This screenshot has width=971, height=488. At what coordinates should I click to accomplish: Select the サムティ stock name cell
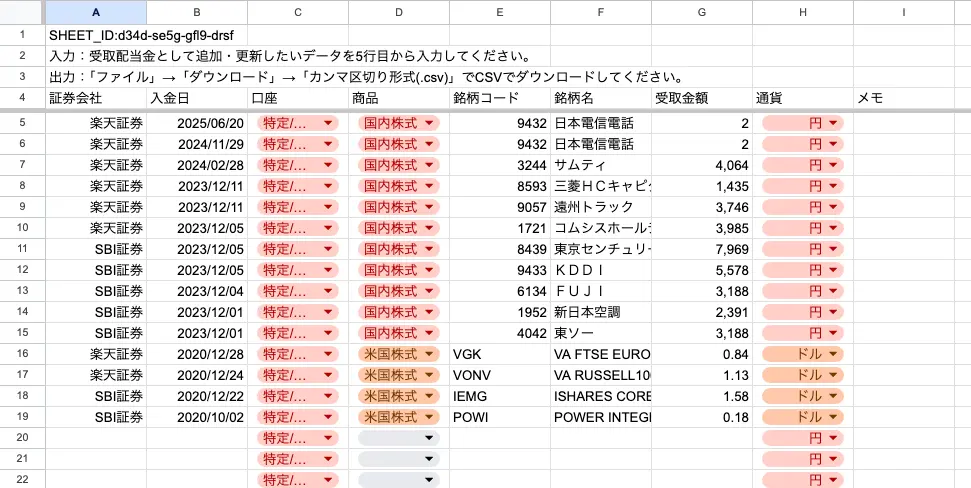(x=600, y=165)
